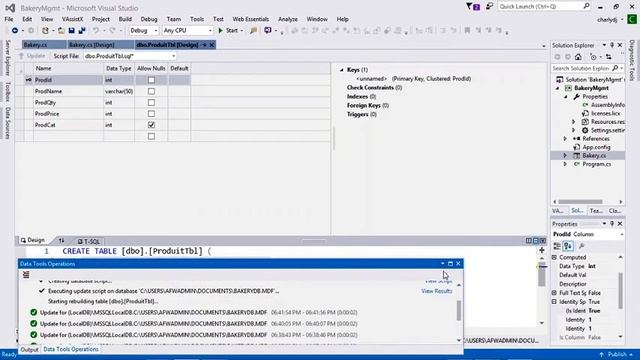Click the Publish button in the status bar
The width and height of the screenshot is (640, 360).
click(x=617, y=354)
